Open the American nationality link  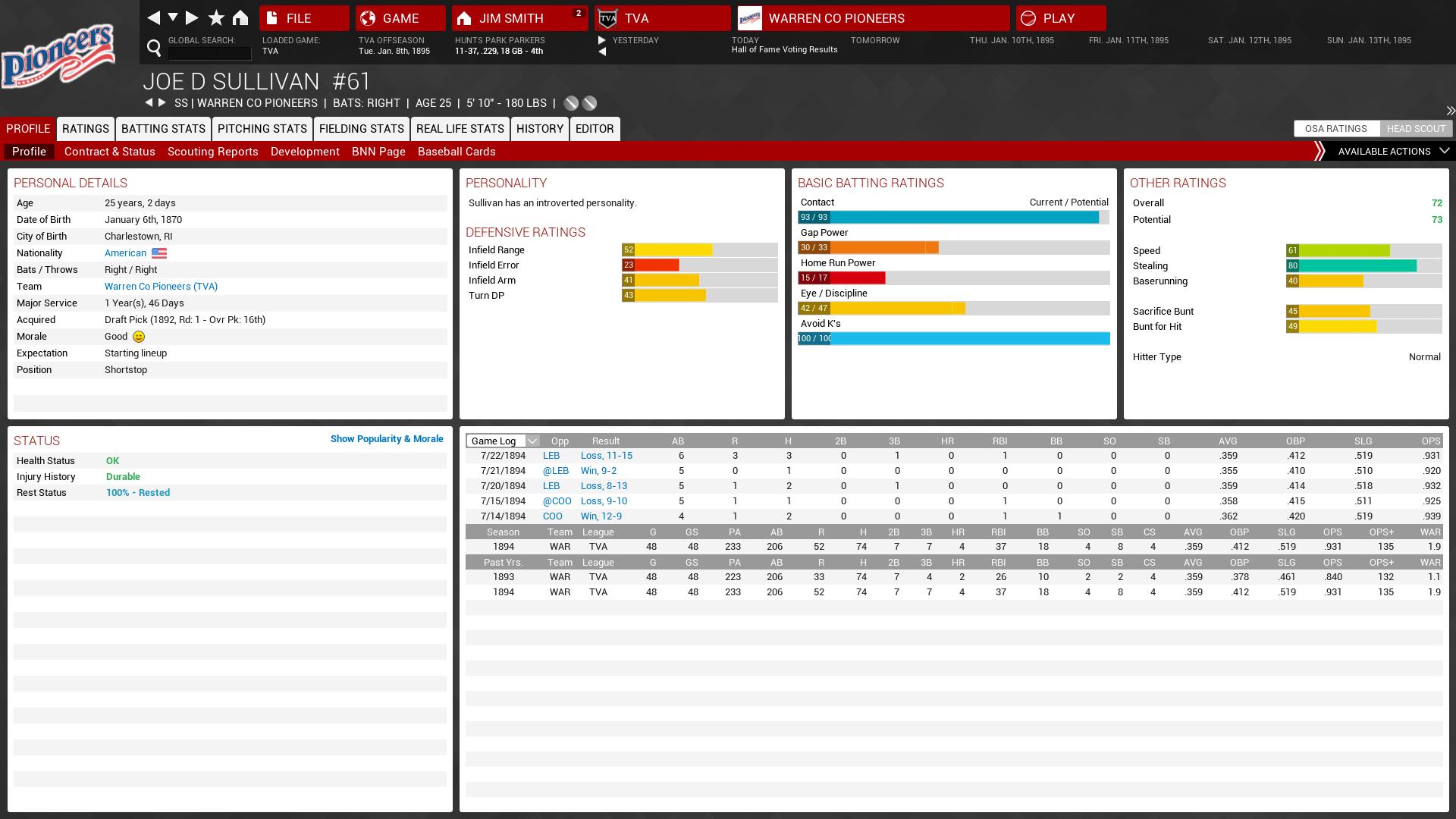pos(125,253)
